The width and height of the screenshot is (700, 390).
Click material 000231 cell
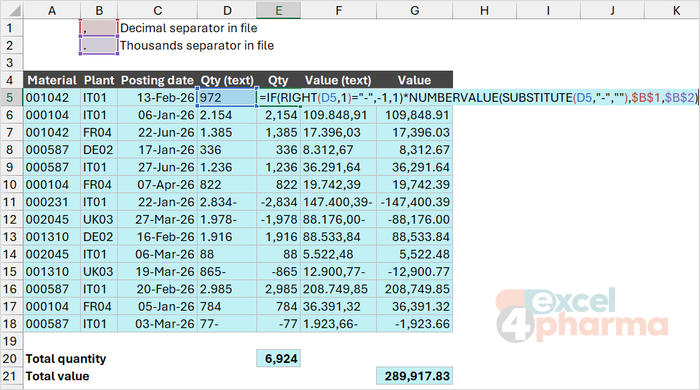[x=52, y=202]
